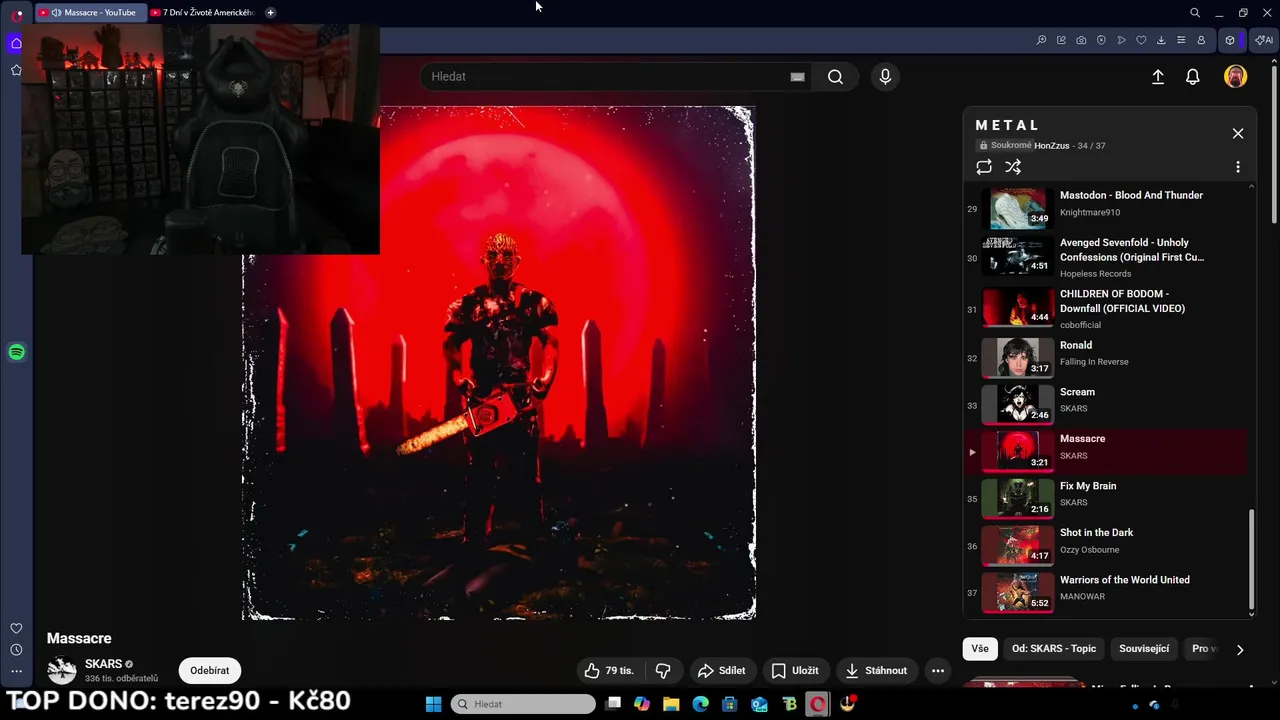Take a snapshot with camera icon
Image resolution: width=1280 pixels, height=720 pixels.
pyautogui.click(x=1081, y=40)
